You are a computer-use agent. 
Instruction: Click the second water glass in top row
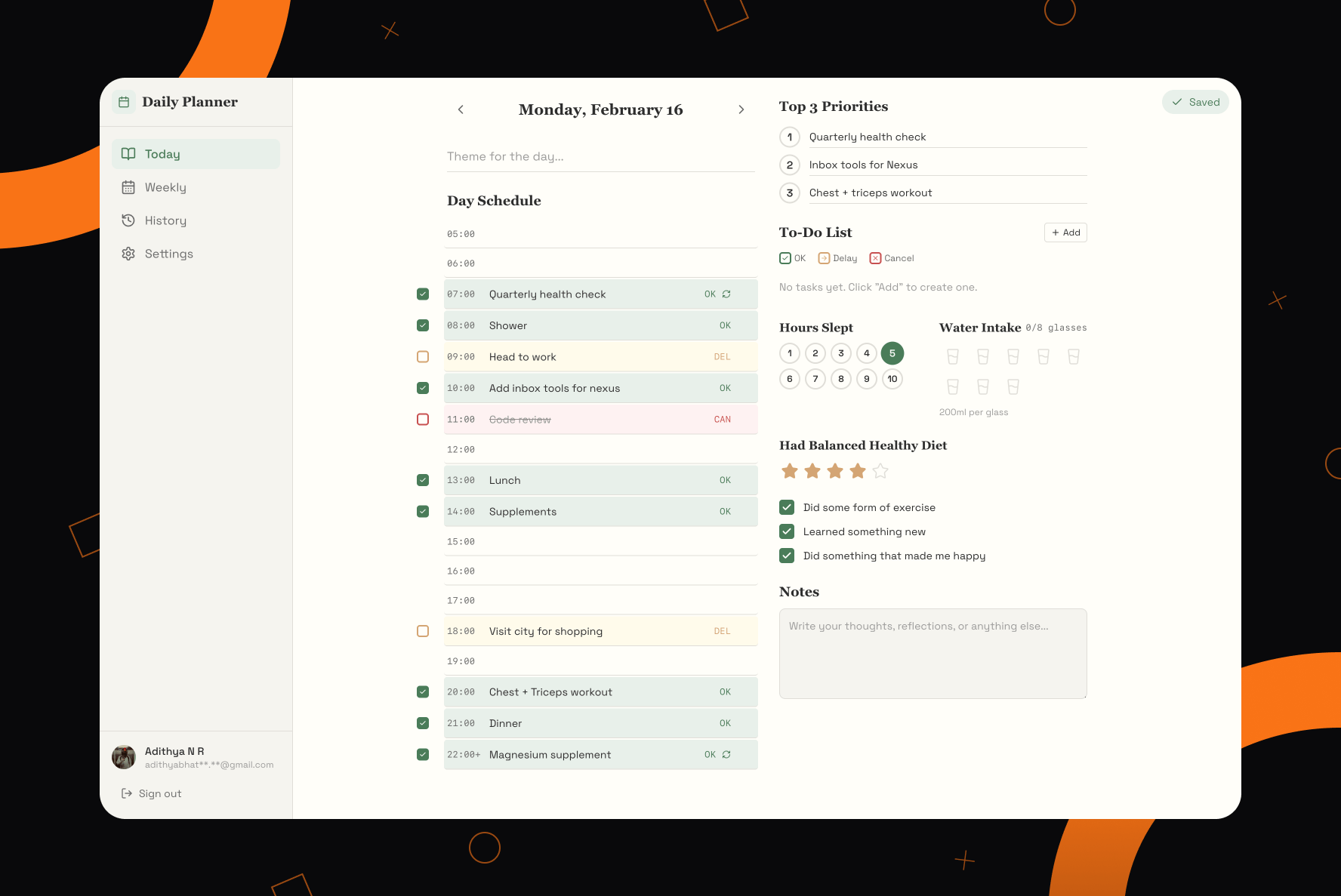[x=983, y=356]
